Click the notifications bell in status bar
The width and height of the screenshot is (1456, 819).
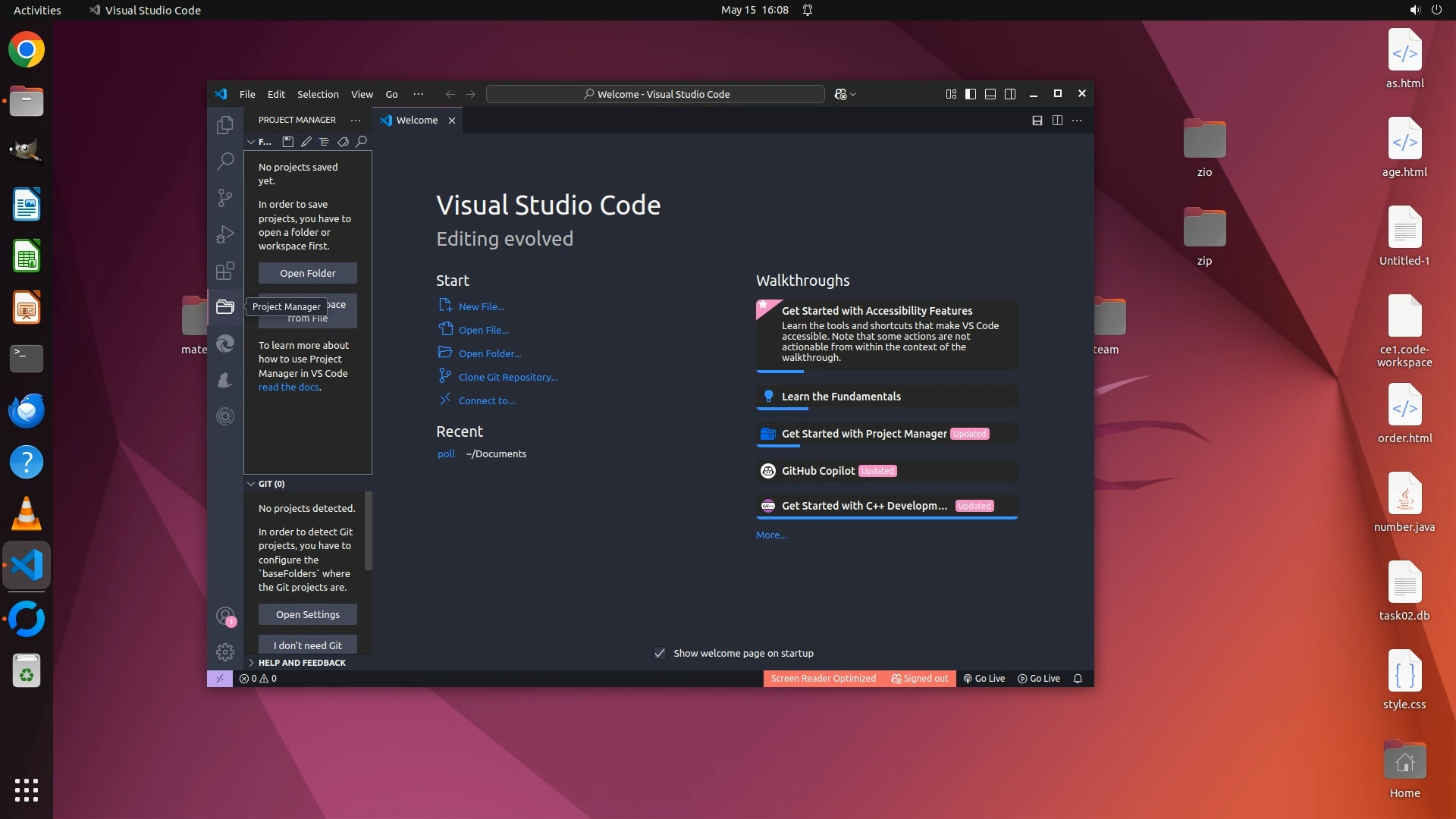tap(1078, 679)
